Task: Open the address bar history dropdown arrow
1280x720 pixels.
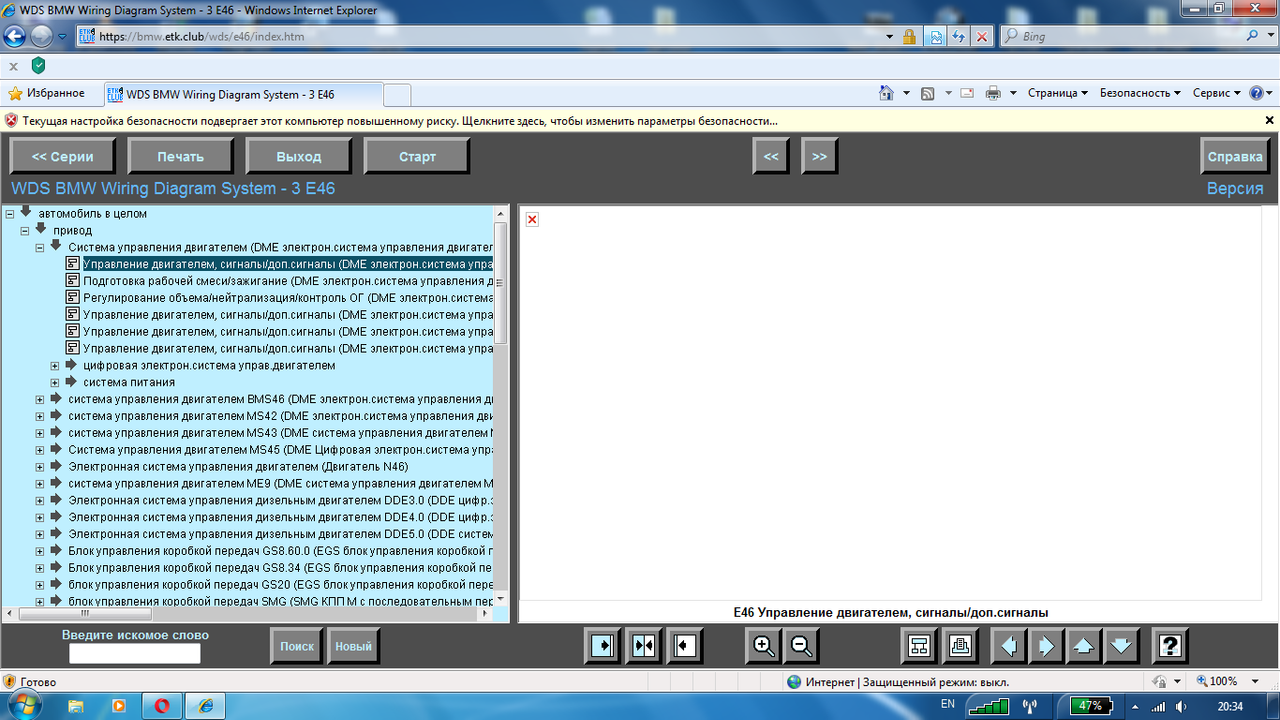Action: (890, 36)
